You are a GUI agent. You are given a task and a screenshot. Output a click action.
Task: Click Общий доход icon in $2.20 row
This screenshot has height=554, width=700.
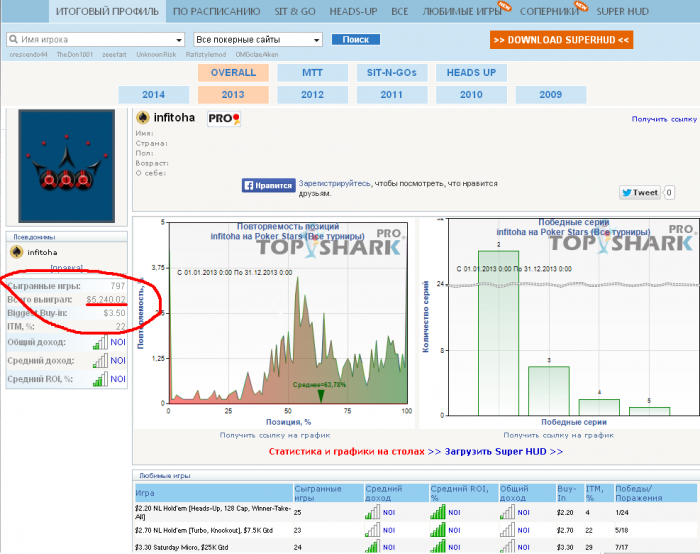click(507, 512)
